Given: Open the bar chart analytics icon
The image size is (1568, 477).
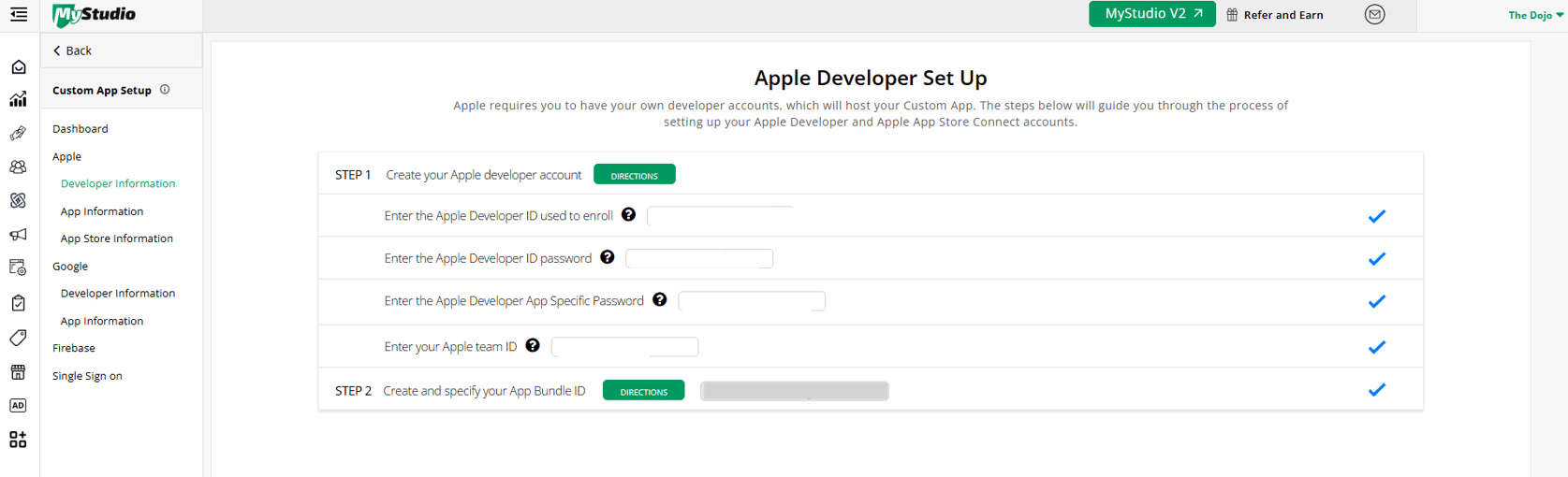Looking at the screenshot, I should 18,99.
